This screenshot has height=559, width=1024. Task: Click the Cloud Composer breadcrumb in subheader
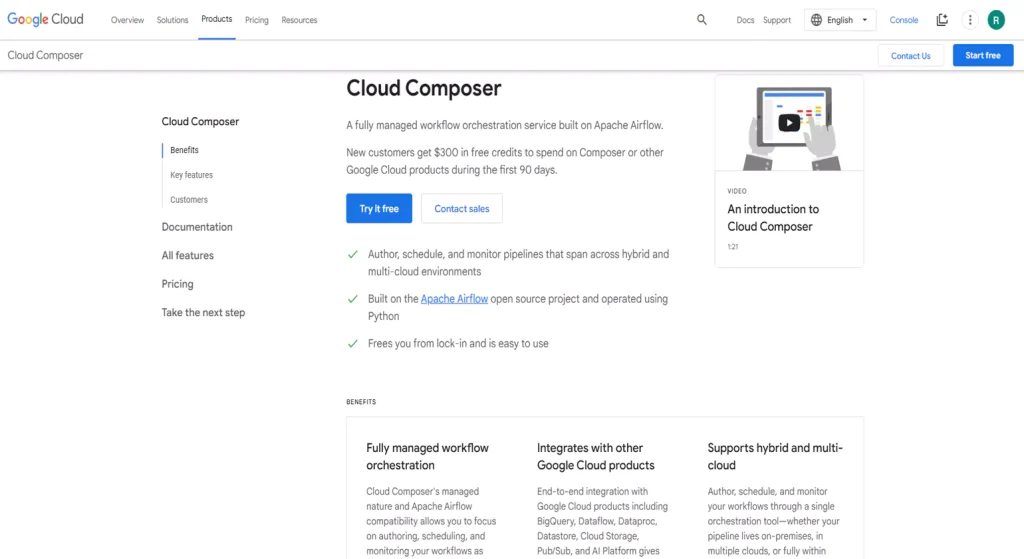point(45,56)
